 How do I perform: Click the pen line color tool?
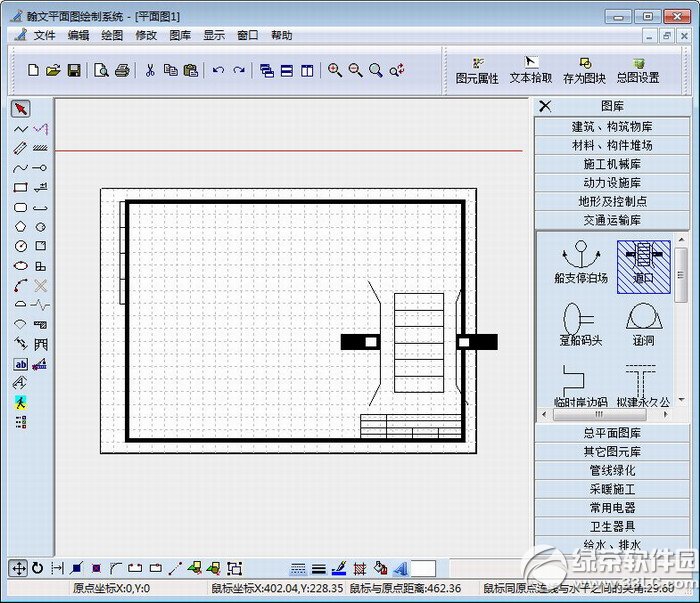(x=339, y=568)
